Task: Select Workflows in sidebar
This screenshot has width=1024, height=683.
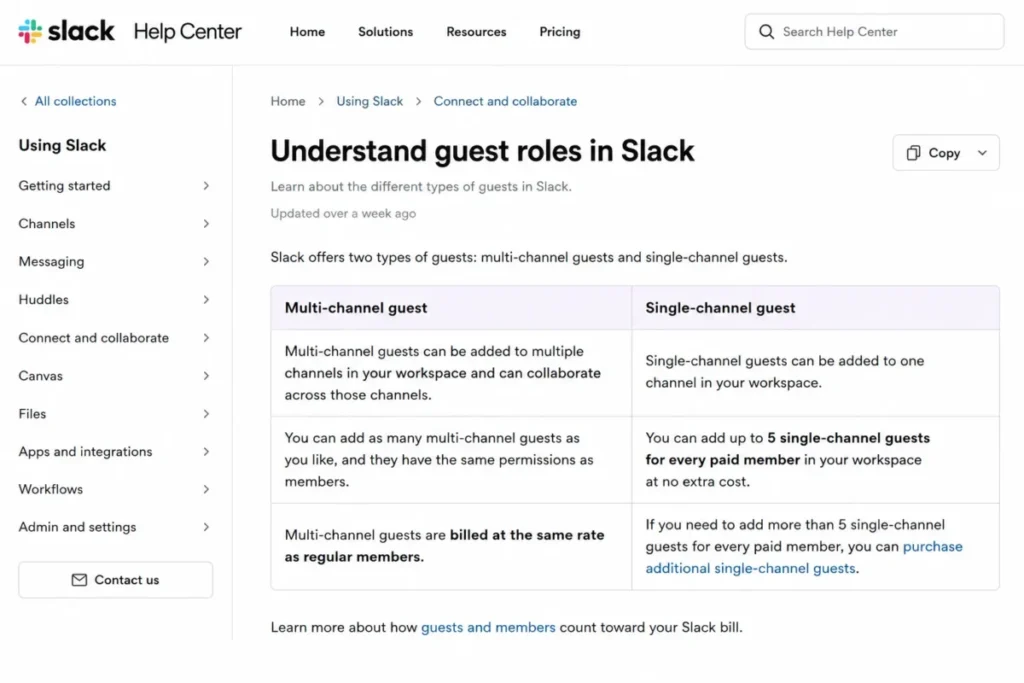Action: pos(51,490)
